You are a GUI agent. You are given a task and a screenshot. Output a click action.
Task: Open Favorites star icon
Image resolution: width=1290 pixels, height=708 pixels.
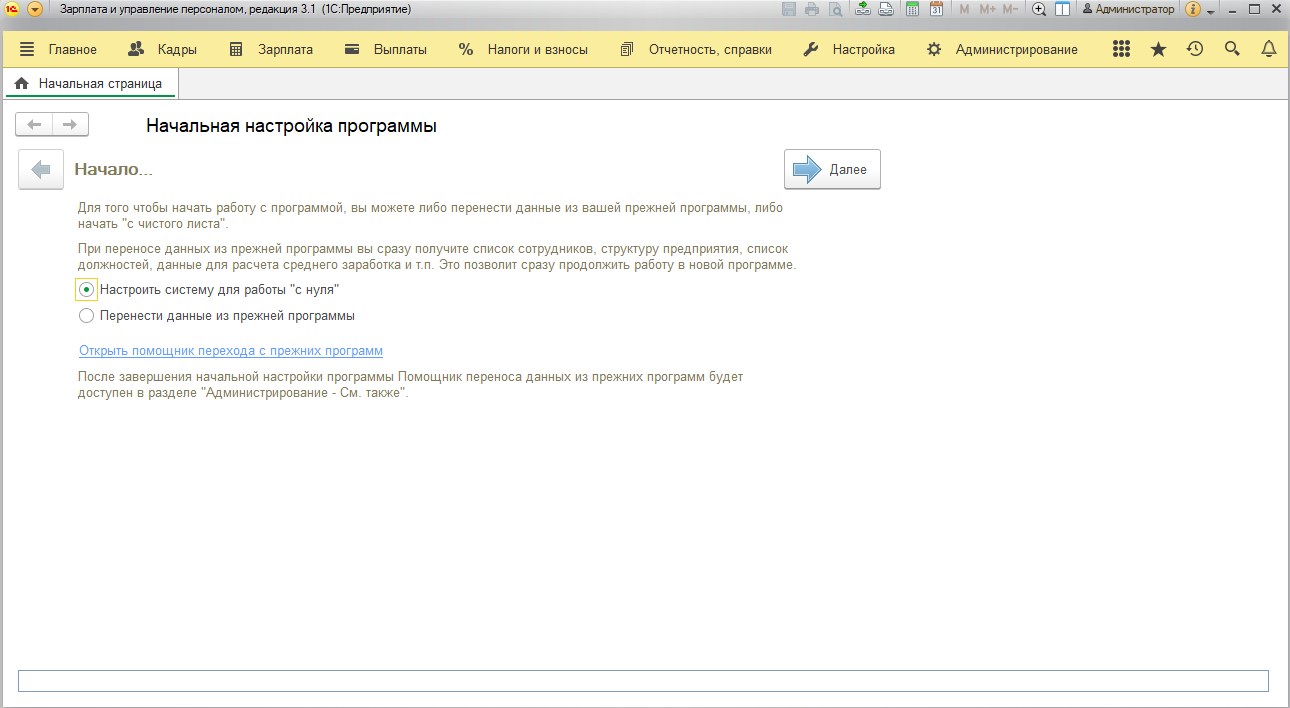[1158, 49]
